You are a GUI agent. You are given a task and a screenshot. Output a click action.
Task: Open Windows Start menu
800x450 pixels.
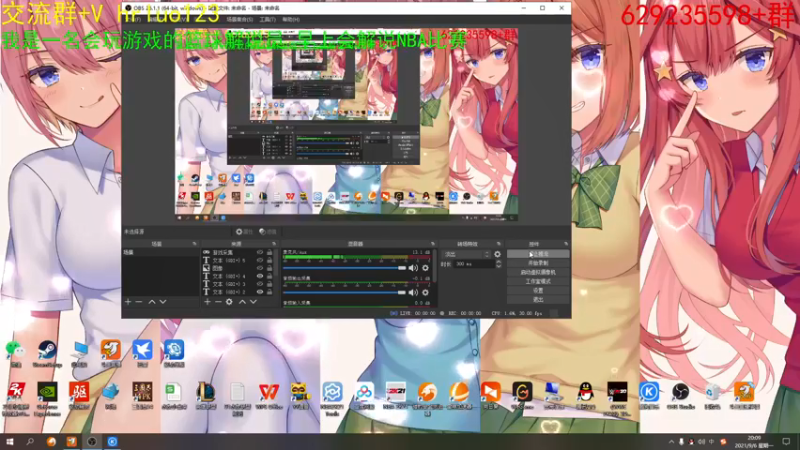coord(9,442)
